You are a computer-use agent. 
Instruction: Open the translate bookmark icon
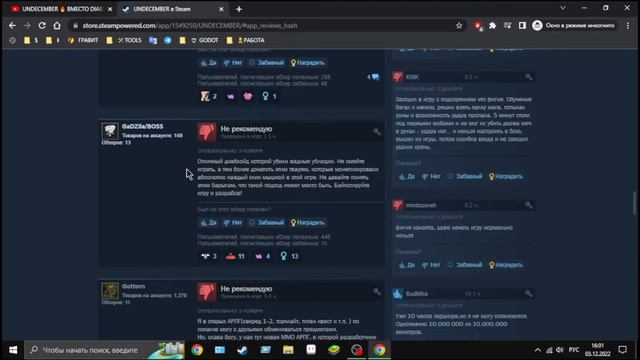point(153,40)
